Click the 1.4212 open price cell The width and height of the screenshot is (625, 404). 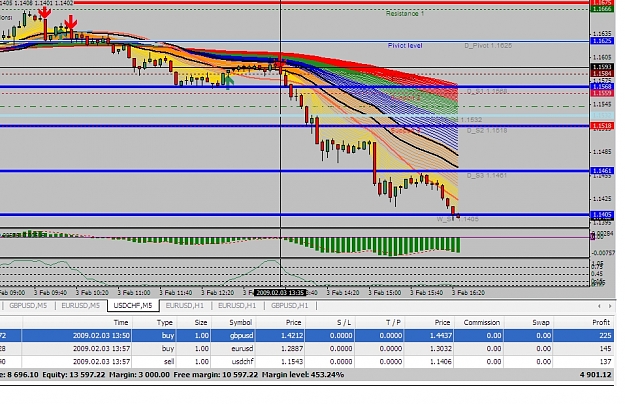[292, 335]
